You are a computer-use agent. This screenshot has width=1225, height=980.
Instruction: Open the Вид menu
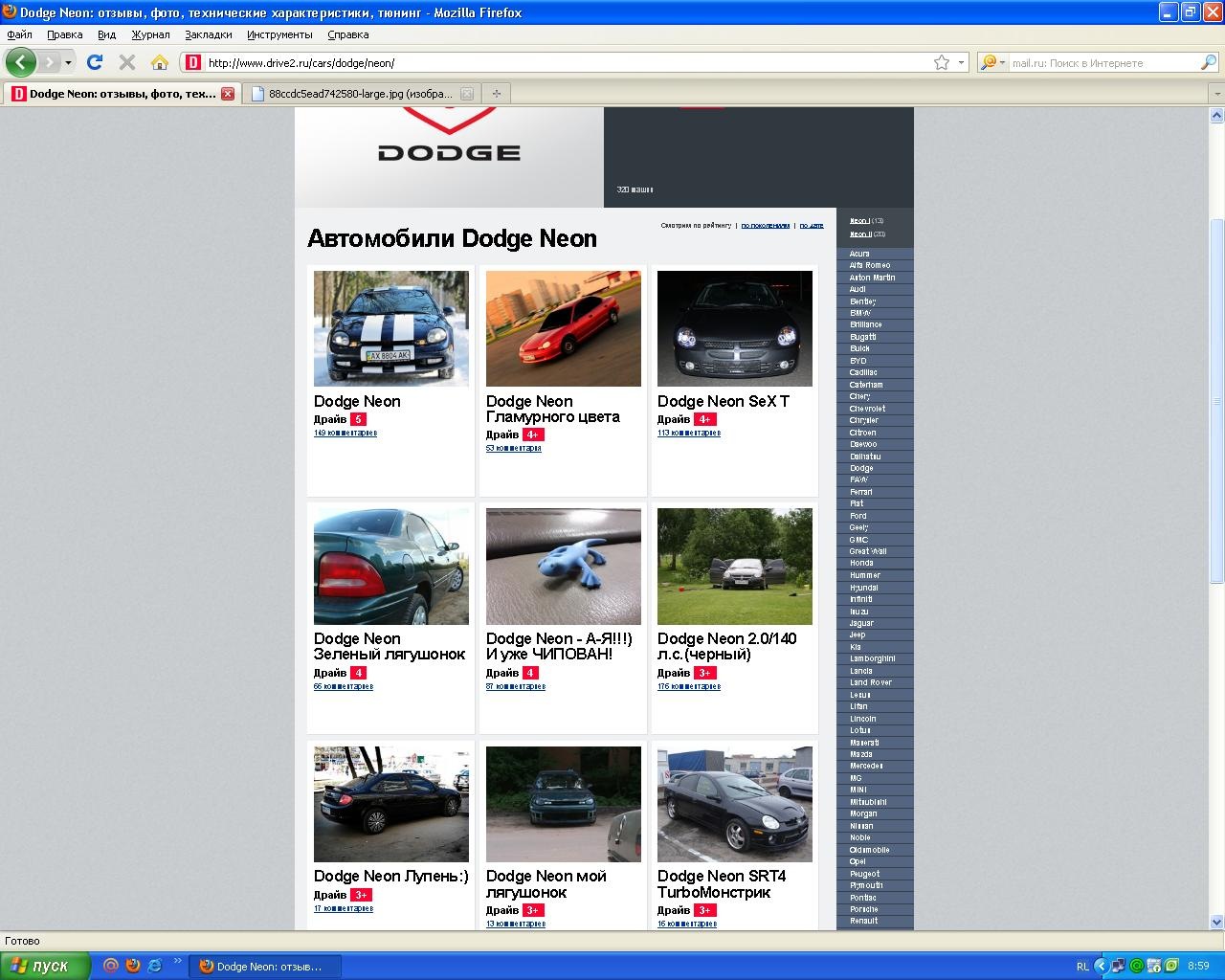click(106, 34)
